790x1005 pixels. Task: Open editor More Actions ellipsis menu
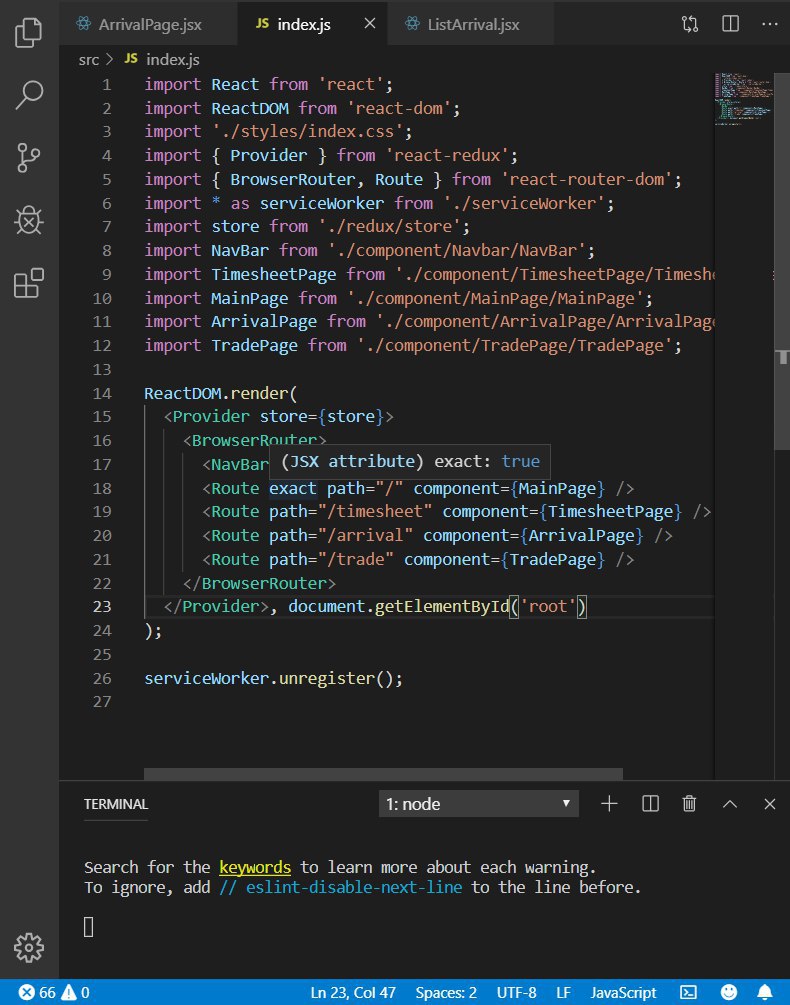[769, 23]
